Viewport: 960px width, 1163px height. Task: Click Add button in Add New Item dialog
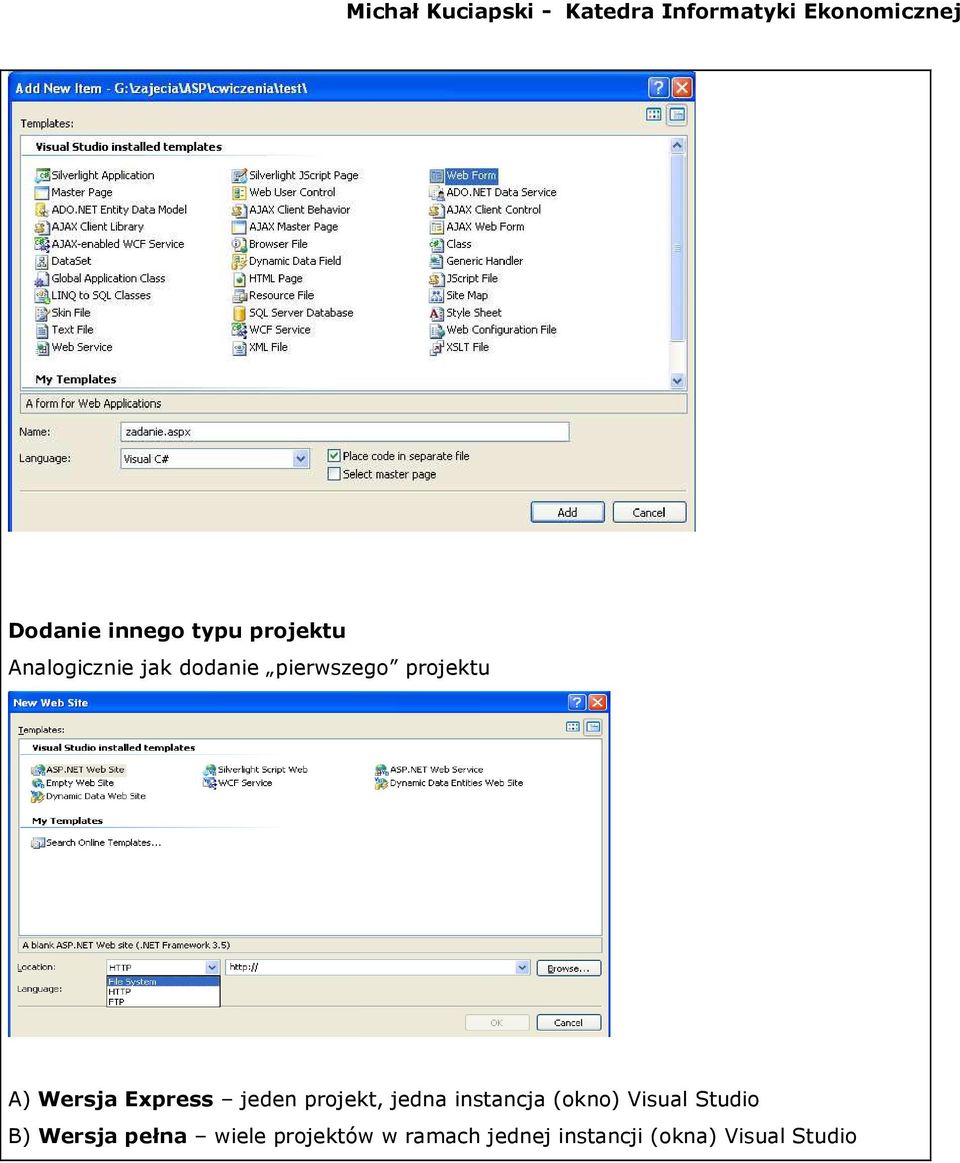pos(568,513)
